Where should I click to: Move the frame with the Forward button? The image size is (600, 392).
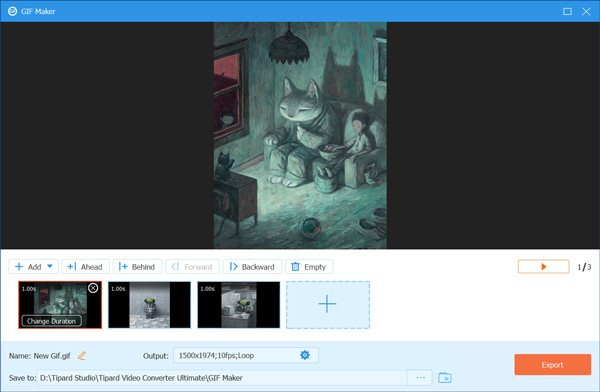pyautogui.click(x=192, y=266)
